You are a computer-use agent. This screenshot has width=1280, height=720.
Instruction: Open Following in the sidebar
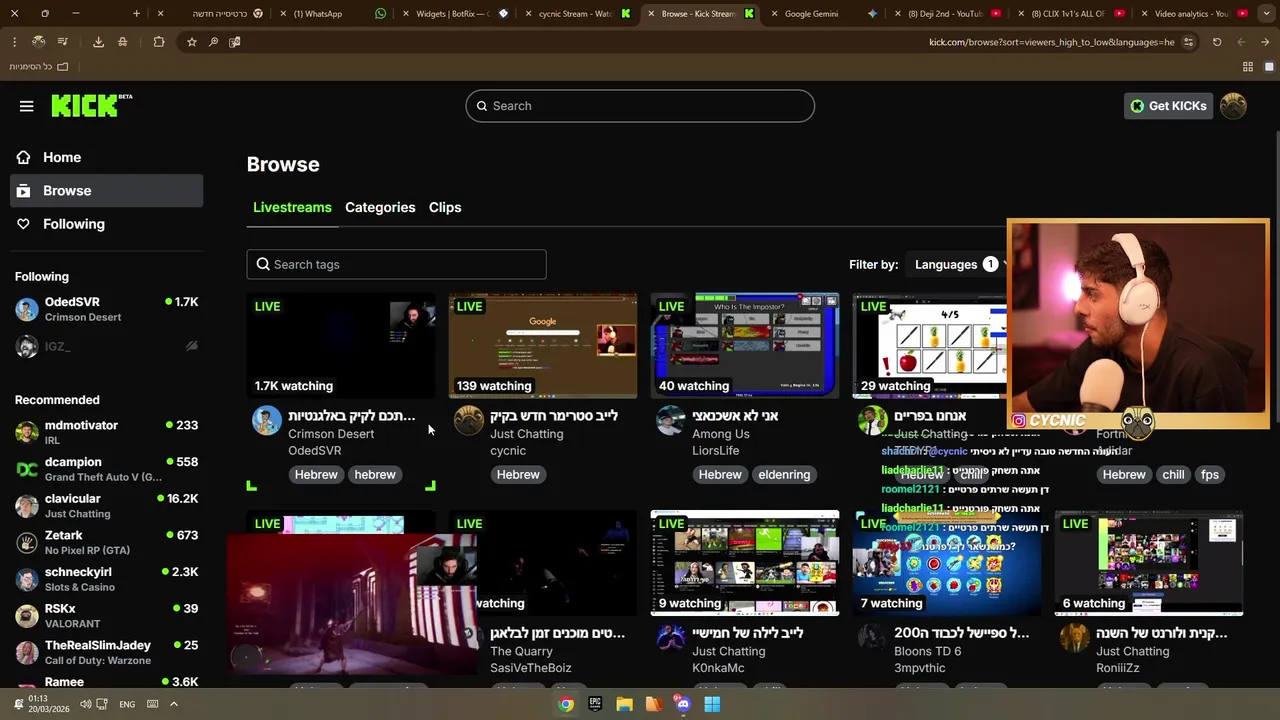106,224
